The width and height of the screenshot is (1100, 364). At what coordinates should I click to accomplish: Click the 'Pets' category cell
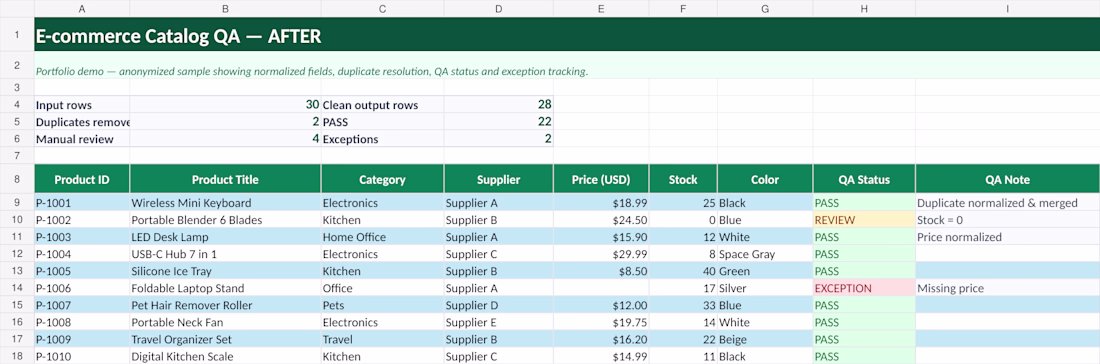click(x=382, y=305)
